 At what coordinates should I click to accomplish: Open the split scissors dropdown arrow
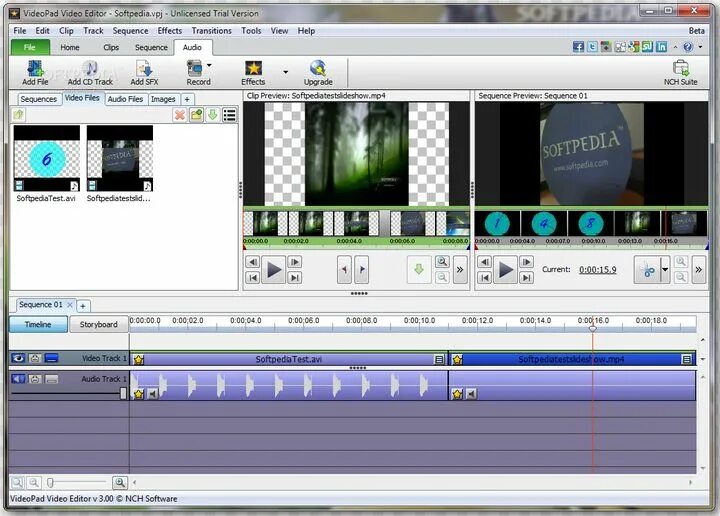click(x=665, y=269)
